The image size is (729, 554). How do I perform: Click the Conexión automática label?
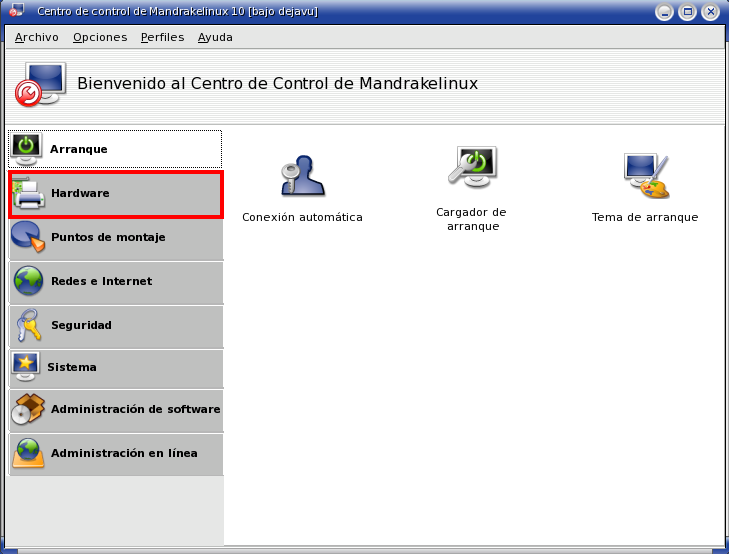pyautogui.click(x=302, y=217)
